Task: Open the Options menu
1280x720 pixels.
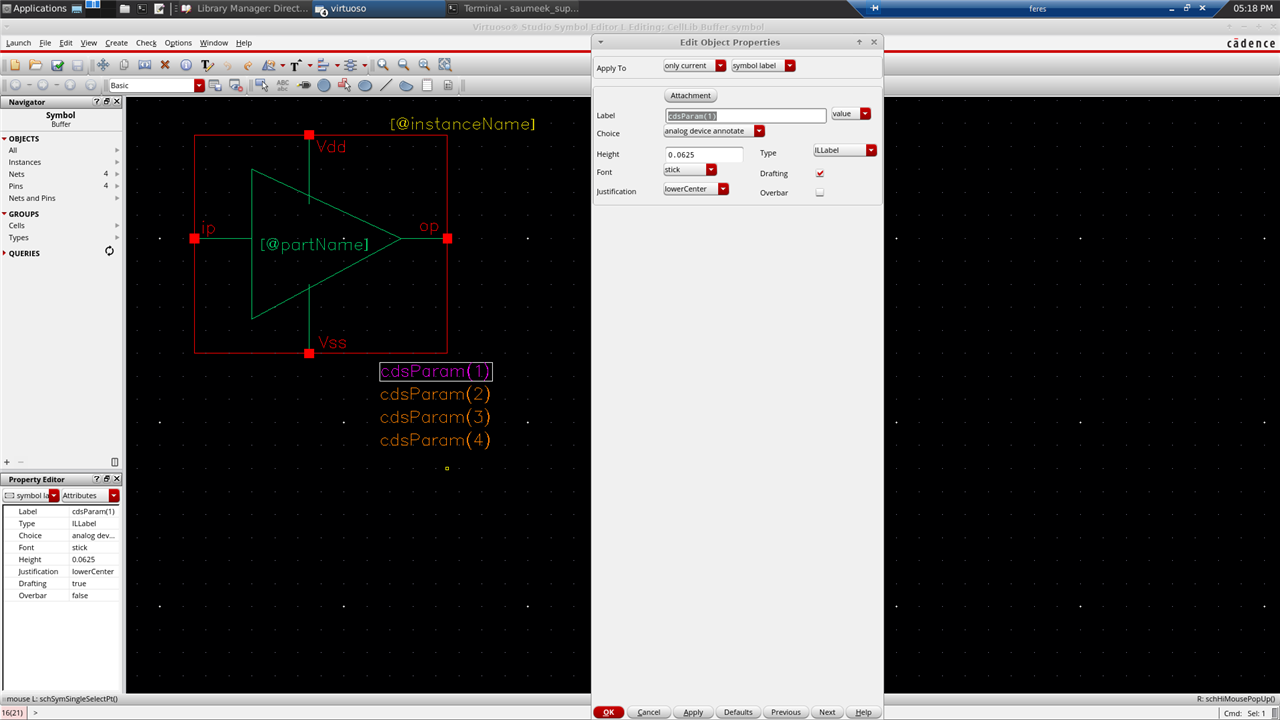Action: tap(178, 43)
